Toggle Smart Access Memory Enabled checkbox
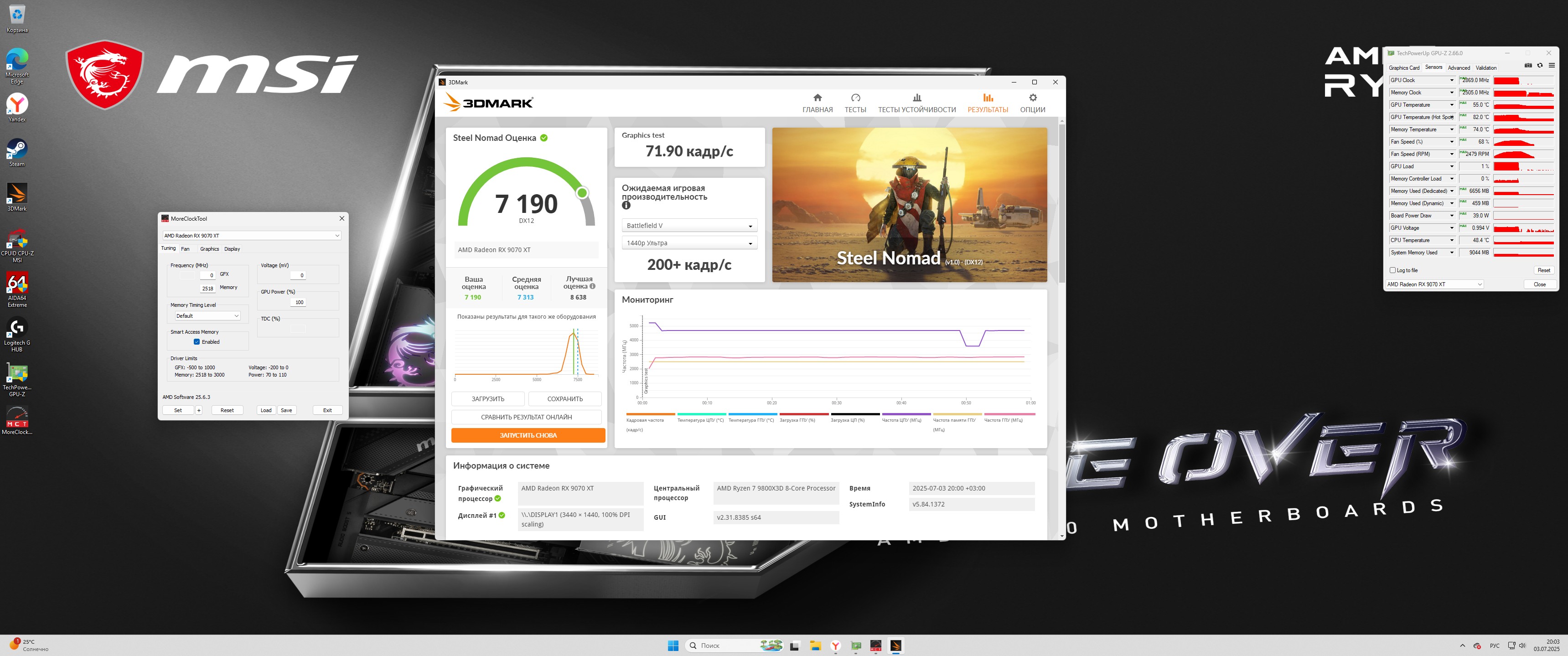The height and width of the screenshot is (656, 1568). pyautogui.click(x=197, y=342)
